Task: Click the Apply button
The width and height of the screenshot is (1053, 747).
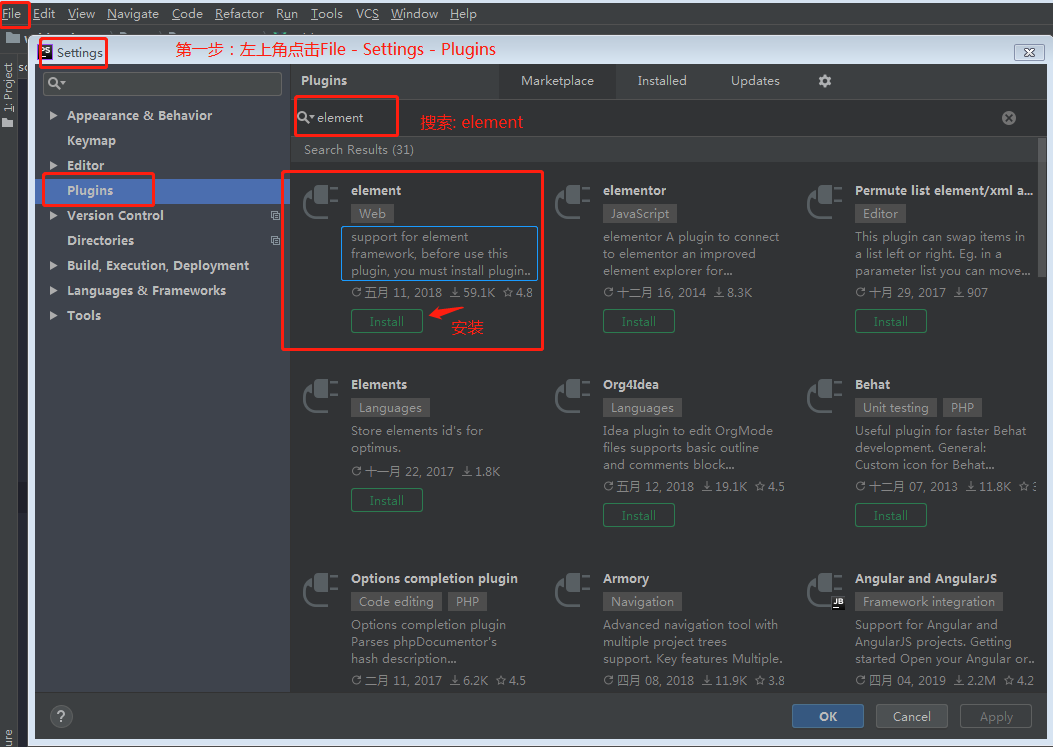Action: click(996, 717)
